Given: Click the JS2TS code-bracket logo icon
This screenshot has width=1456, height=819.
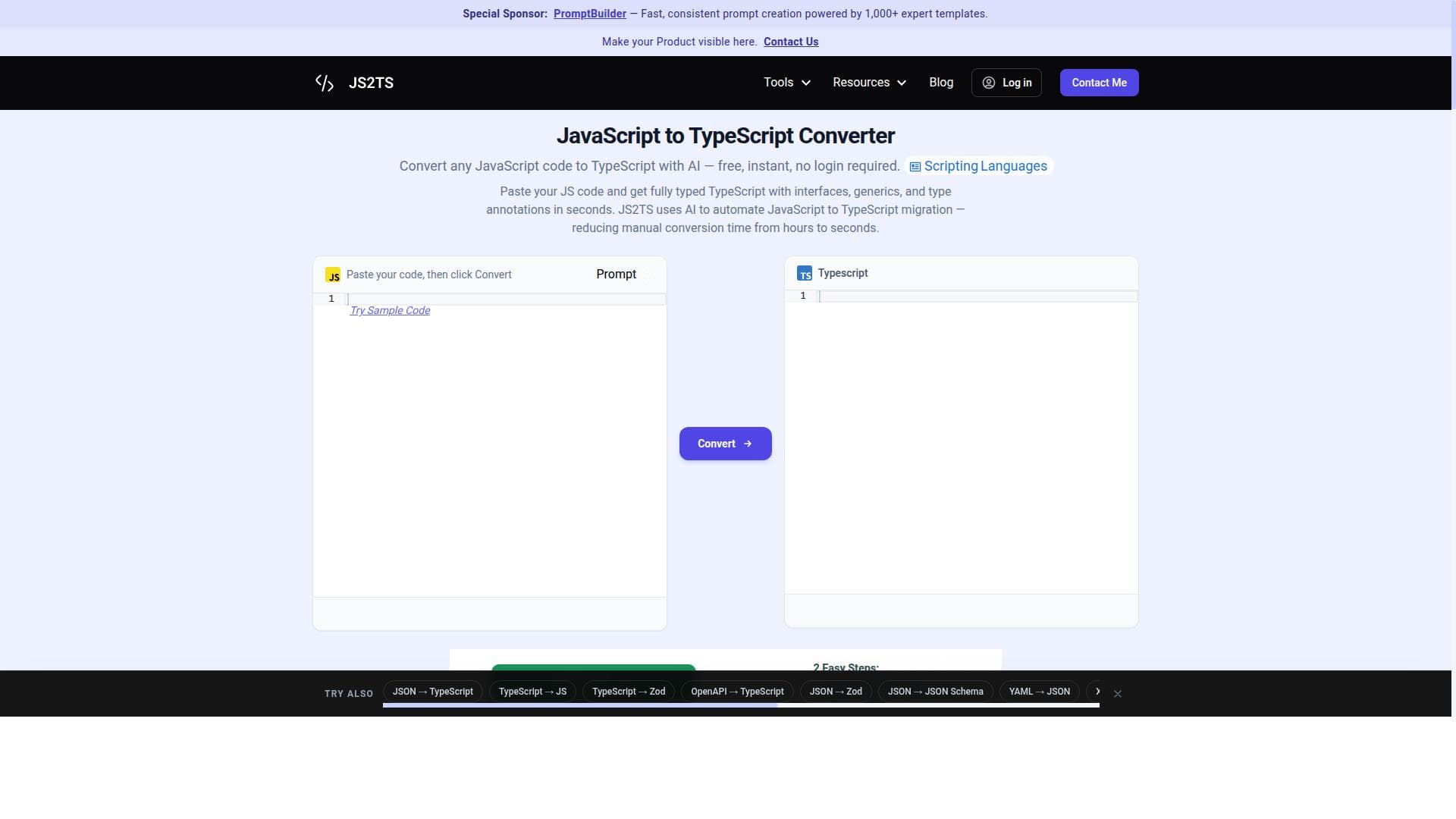Looking at the screenshot, I should [325, 83].
